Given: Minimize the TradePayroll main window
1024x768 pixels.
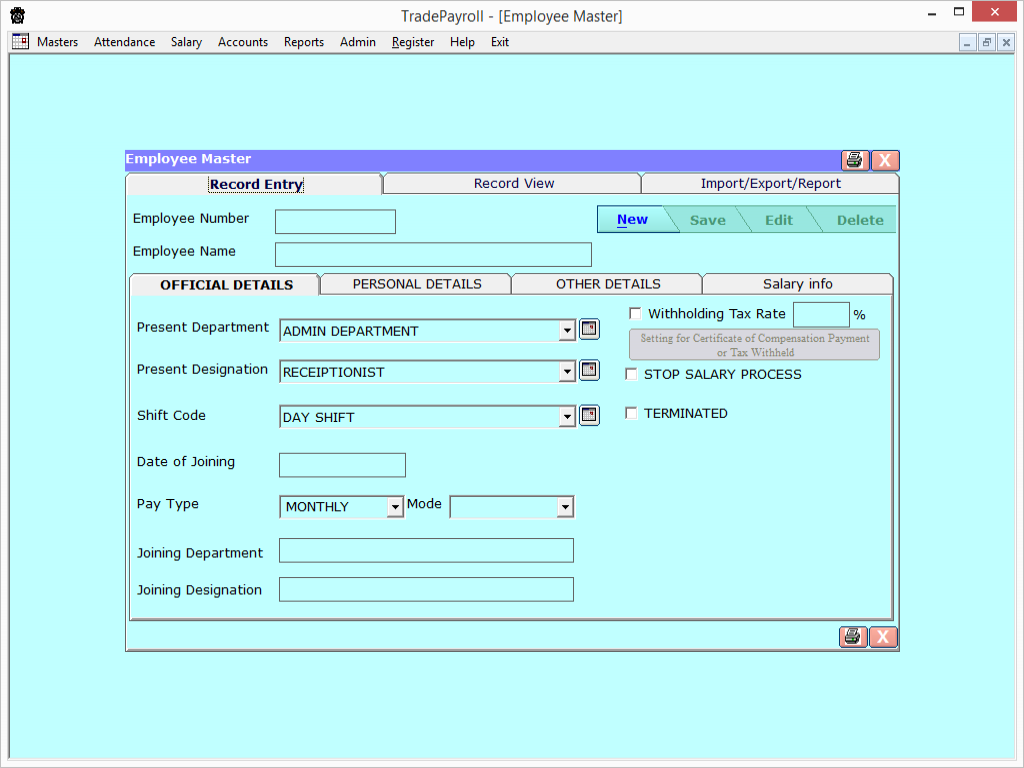Looking at the screenshot, I should coord(932,13).
